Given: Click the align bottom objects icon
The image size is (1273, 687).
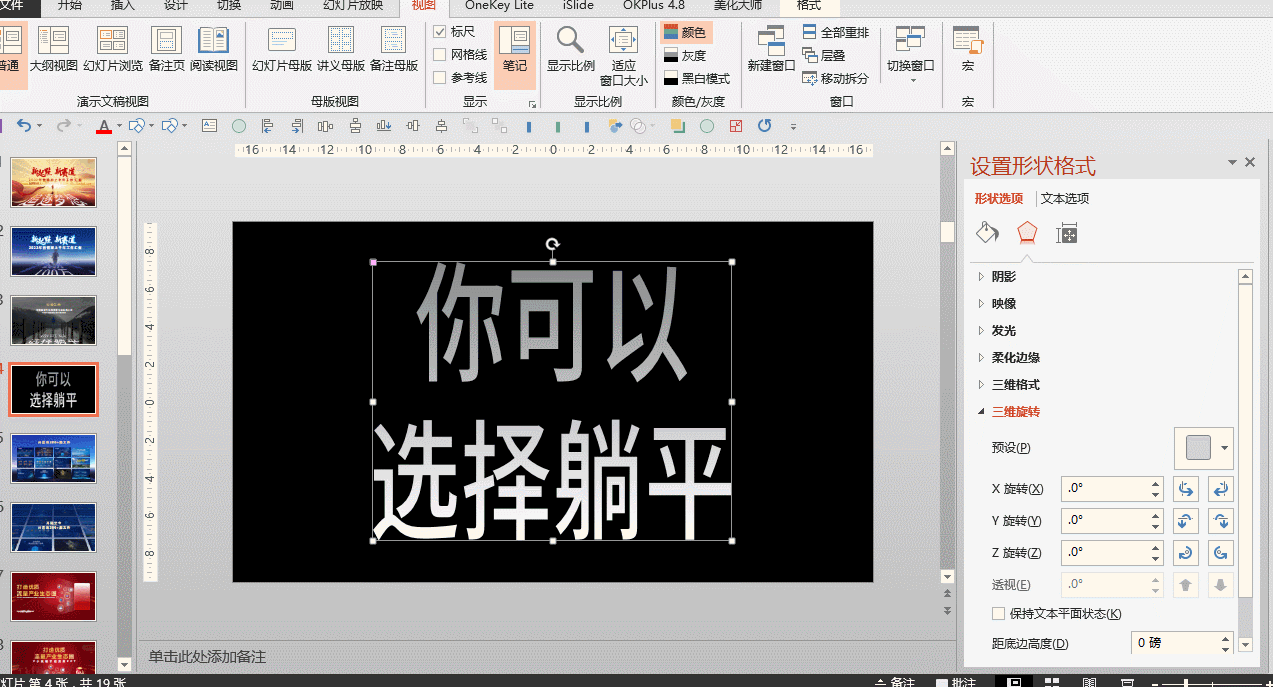Looking at the screenshot, I should click(384, 126).
